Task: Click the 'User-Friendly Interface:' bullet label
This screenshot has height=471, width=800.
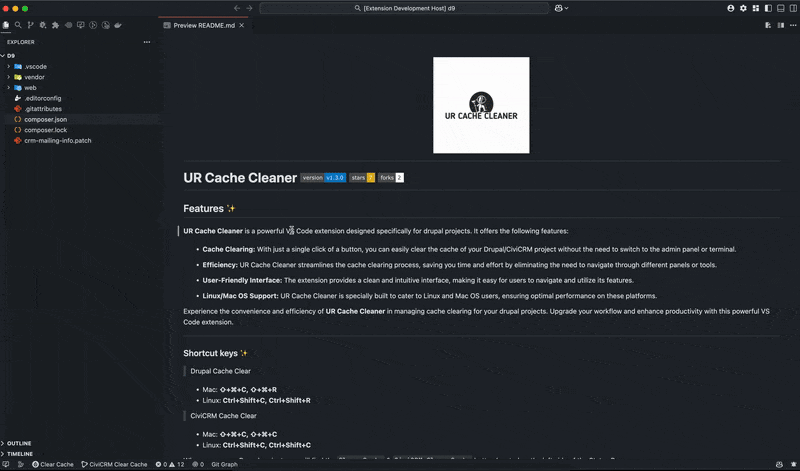Action: coord(242,280)
